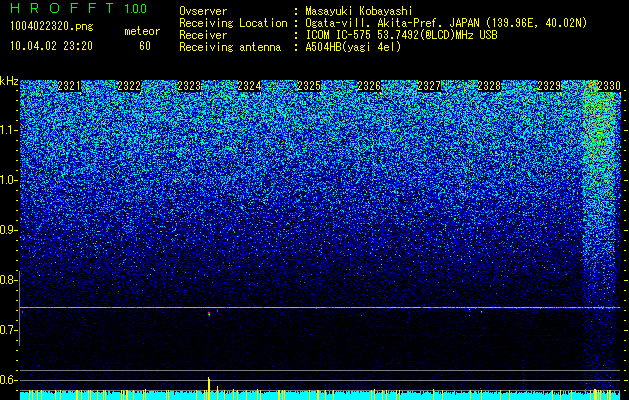Click the 1.0 frequency axis label
The image size is (629, 400).
pos(9,180)
